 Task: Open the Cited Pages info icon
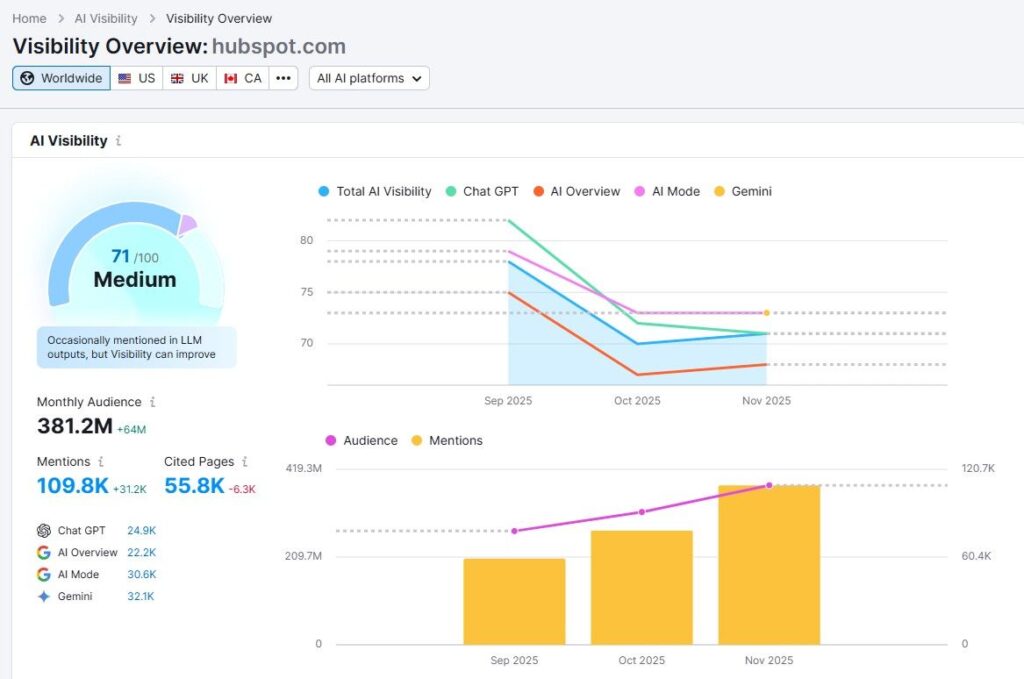(244, 462)
